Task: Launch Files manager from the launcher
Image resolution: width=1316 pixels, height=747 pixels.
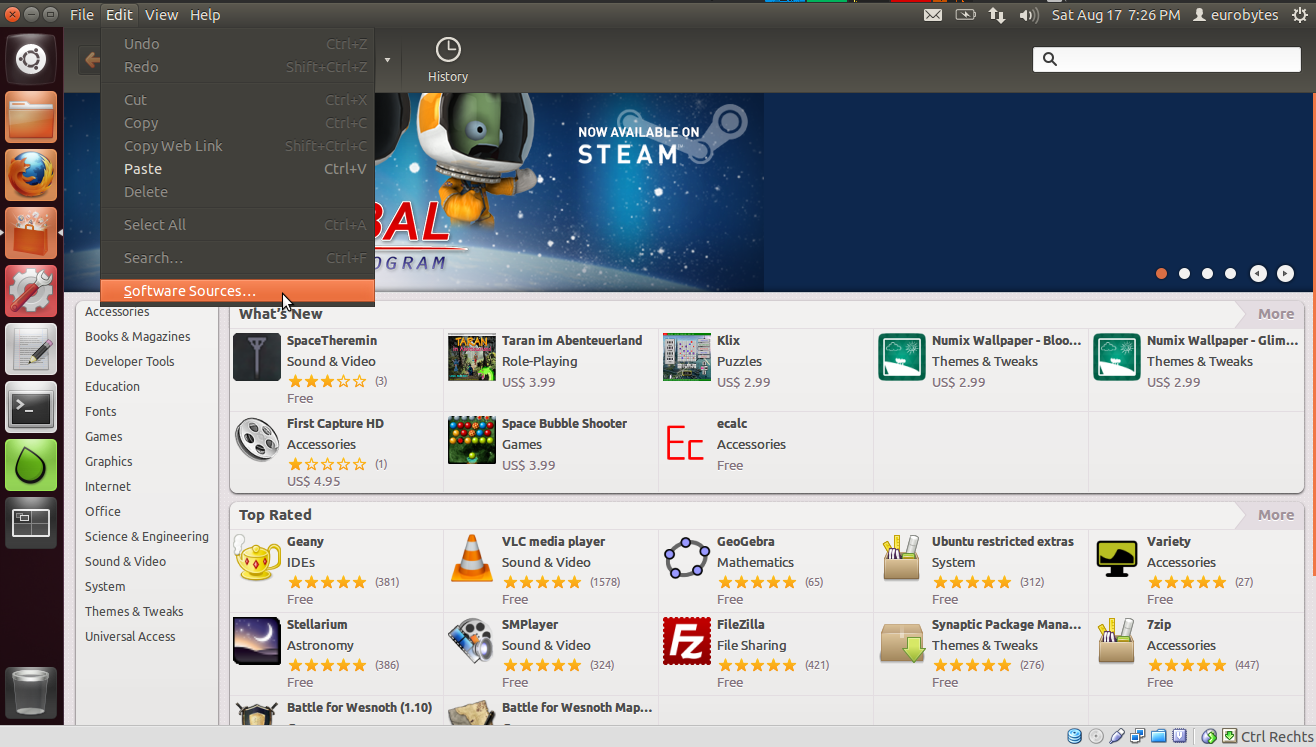Action: point(31,118)
